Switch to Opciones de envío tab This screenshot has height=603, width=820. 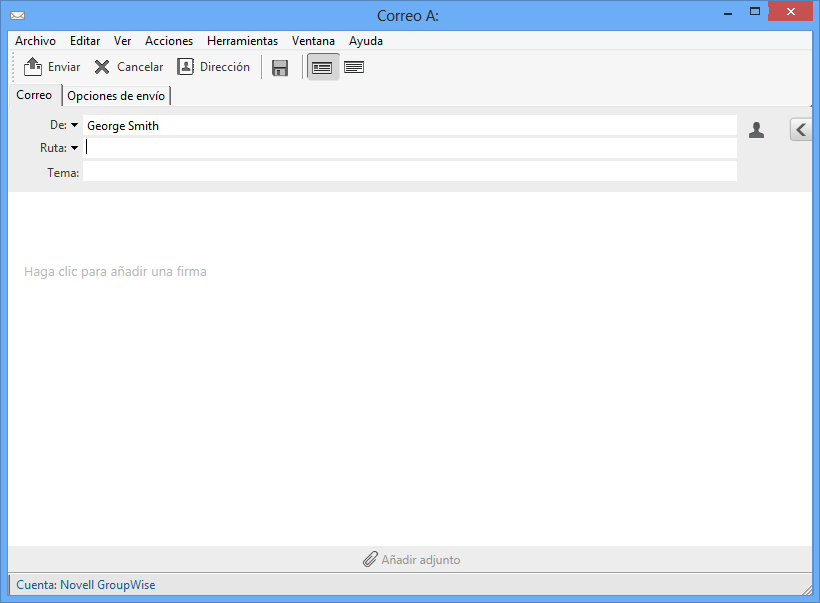click(x=116, y=96)
